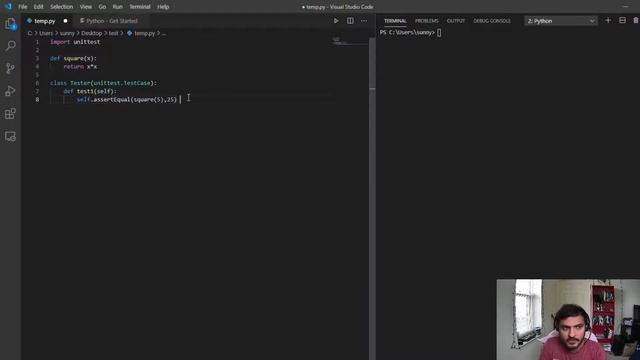Select the DEBUG CONSOLE panel tab
The height and width of the screenshot is (360, 640).
click(x=492, y=21)
